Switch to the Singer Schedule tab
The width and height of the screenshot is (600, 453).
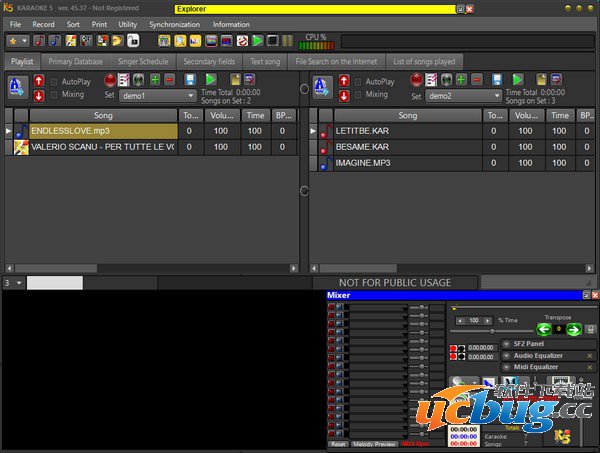143,61
